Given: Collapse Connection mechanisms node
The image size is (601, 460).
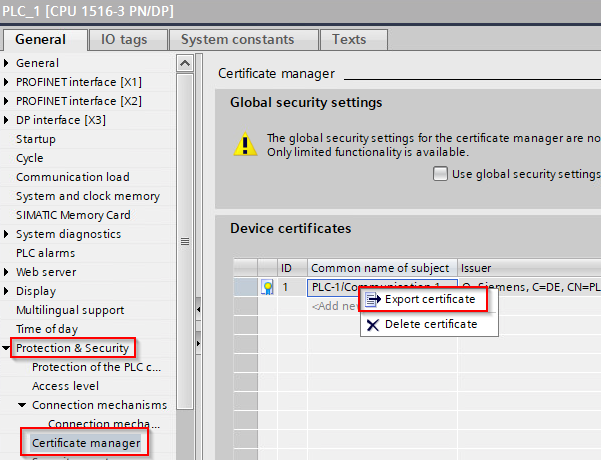Looking at the screenshot, I should [x=22, y=405].
